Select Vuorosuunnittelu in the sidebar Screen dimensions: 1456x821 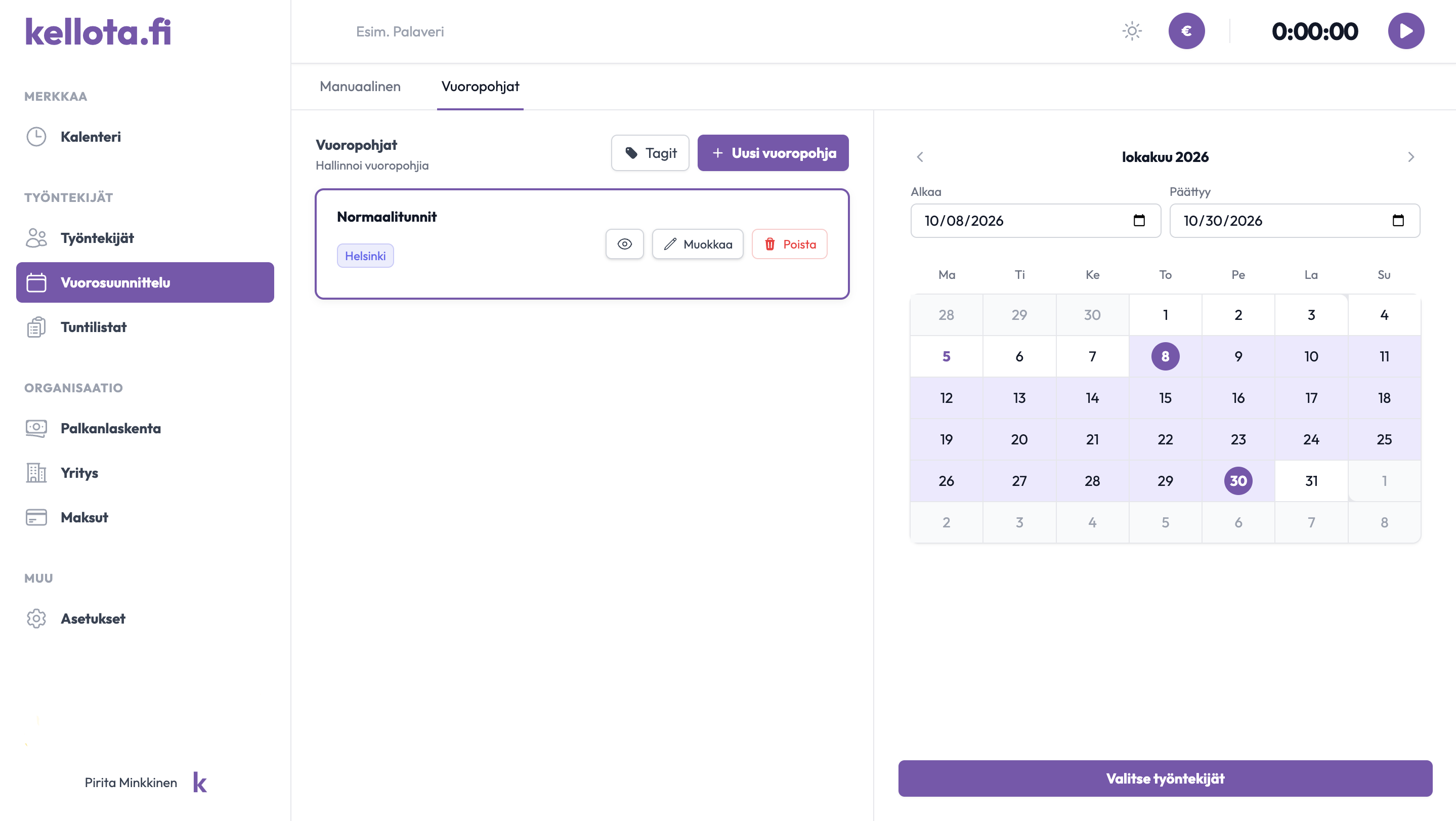click(x=145, y=283)
